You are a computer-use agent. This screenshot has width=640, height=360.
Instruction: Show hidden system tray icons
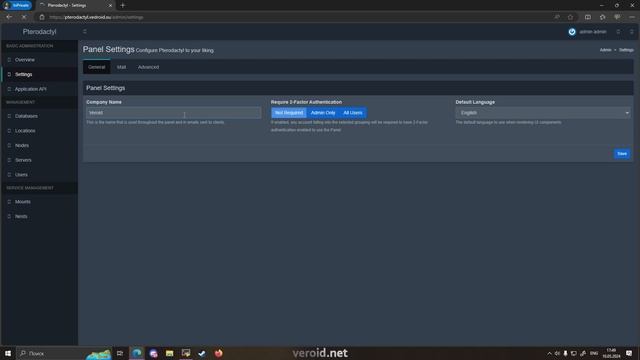coord(549,353)
